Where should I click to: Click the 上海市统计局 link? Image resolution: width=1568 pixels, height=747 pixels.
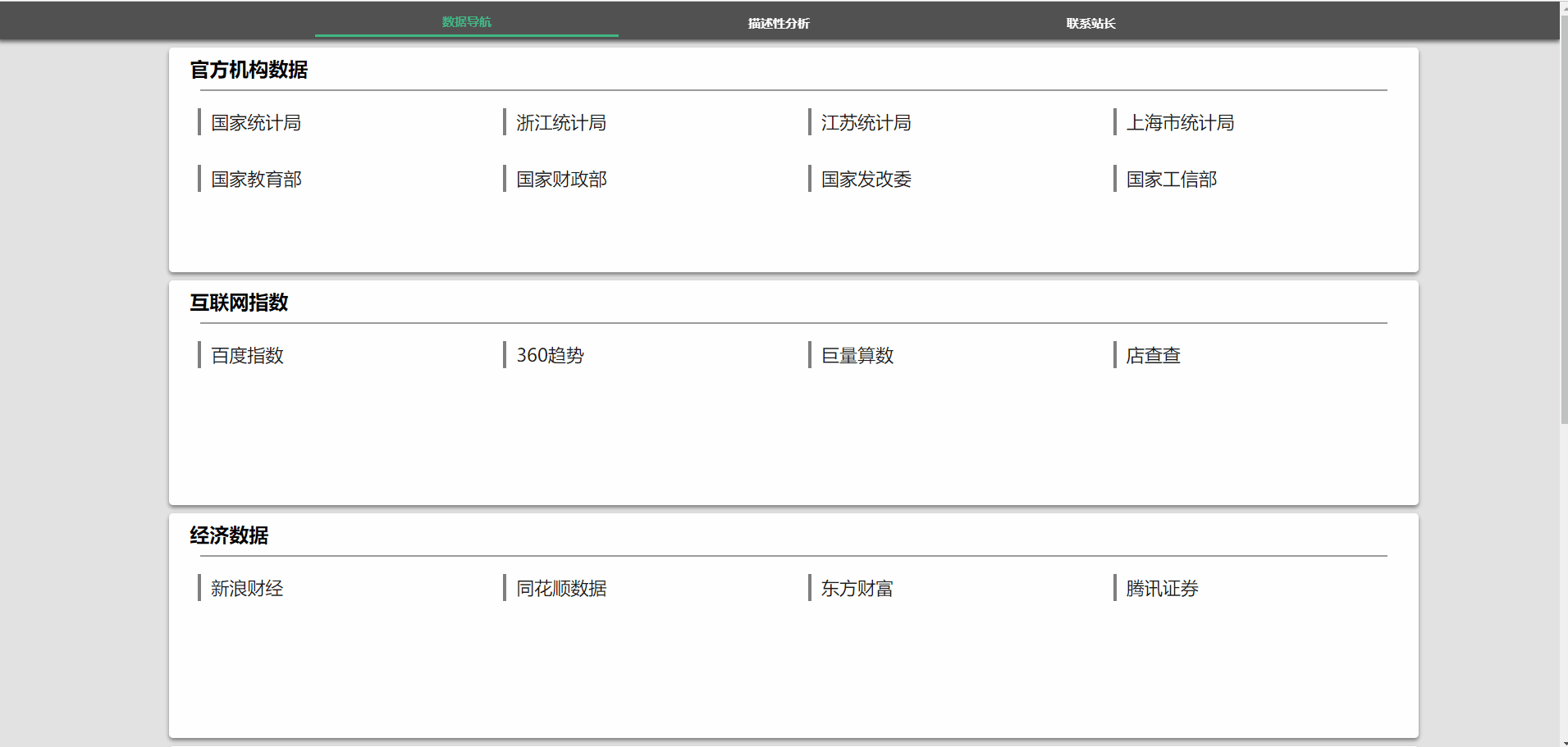click(x=1180, y=123)
